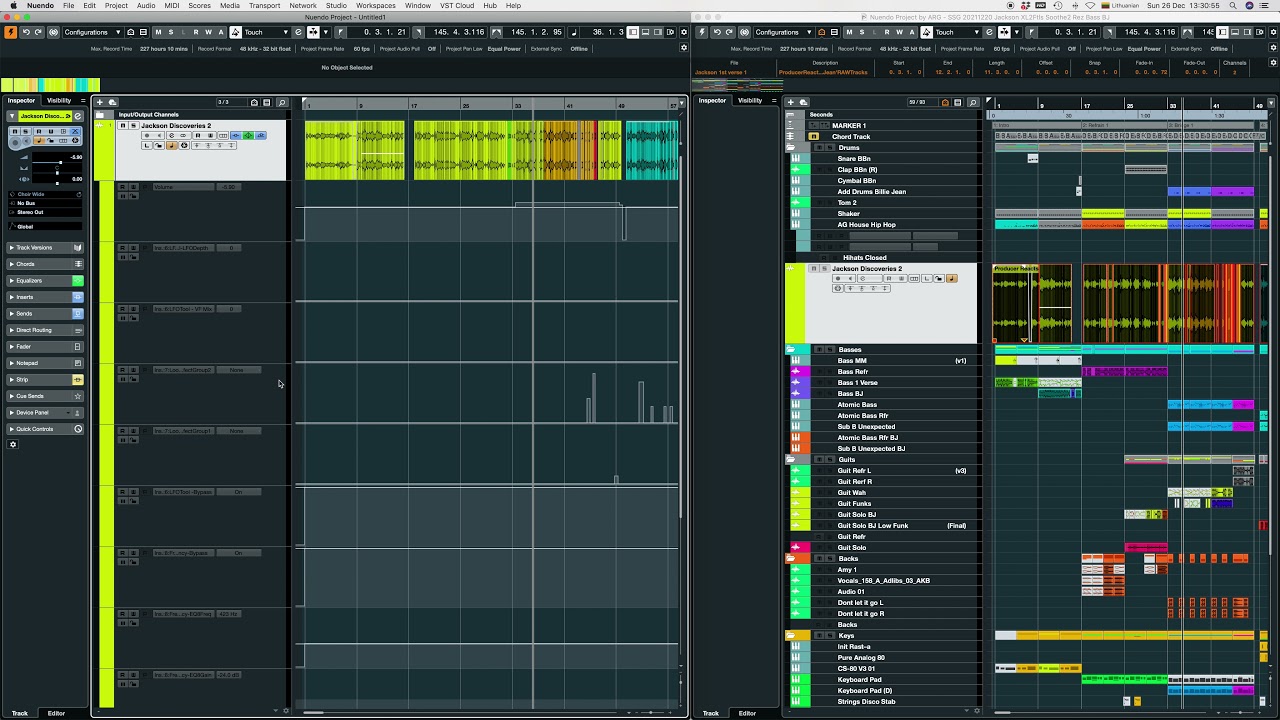Solo Jackson Discoveries 2 track in left window
Viewport: 1280px width, 720px height.
pyautogui.click(x=133, y=126)
